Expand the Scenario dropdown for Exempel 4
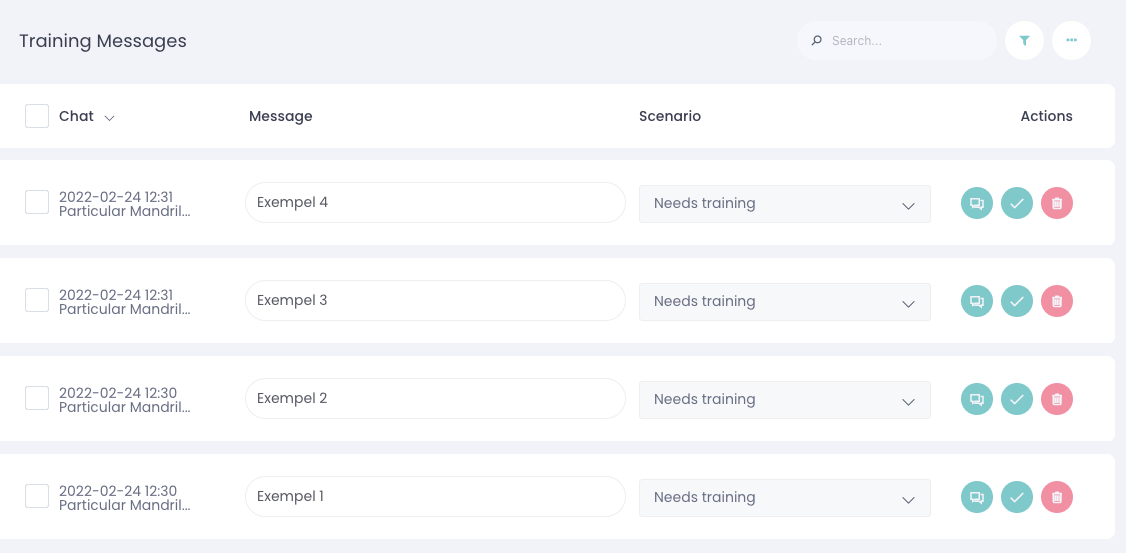Screen dimensions: 1126x553 (784, 204)
